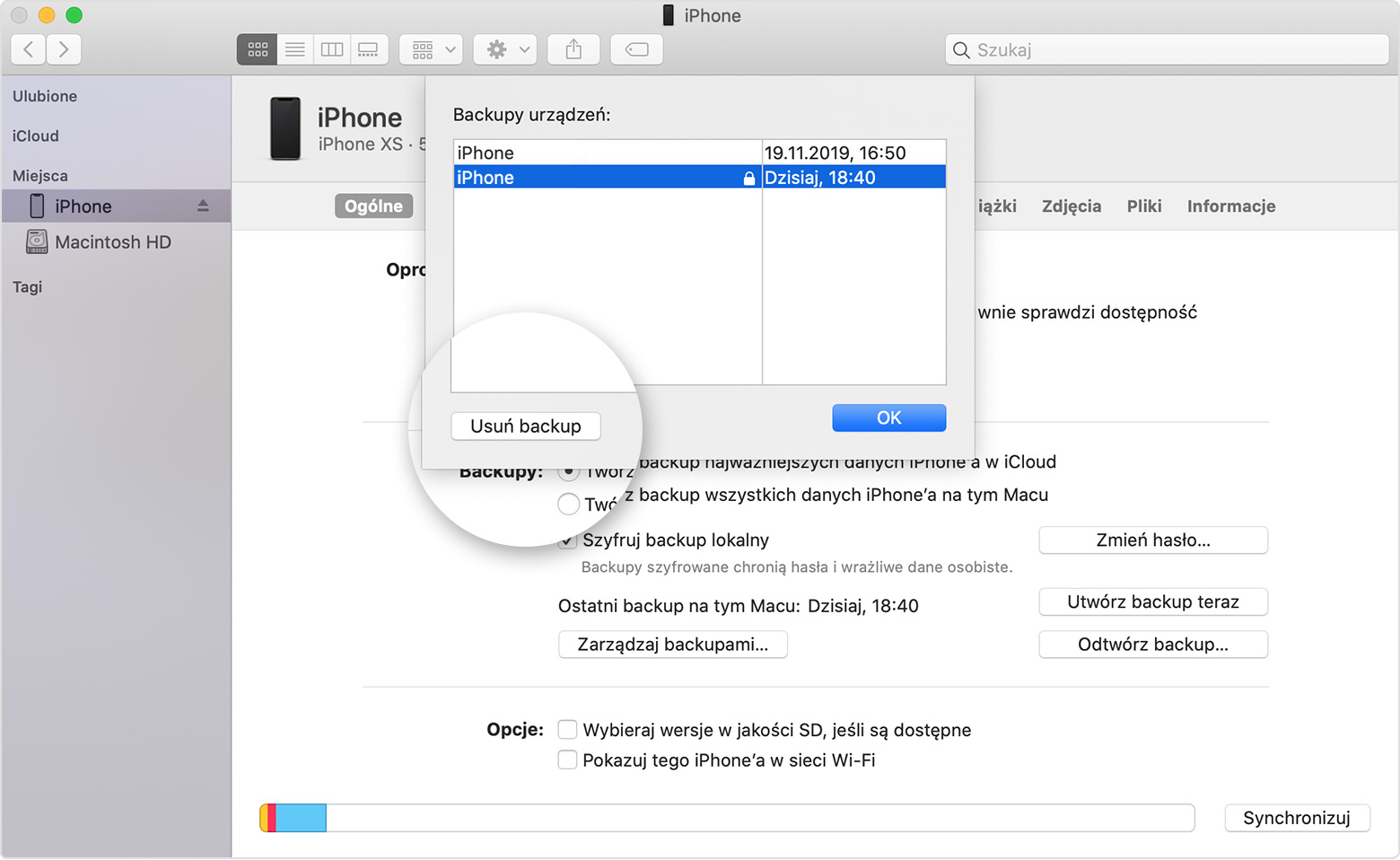Confirm the dialog with OK
The image size is (1400, 860).
(x=888, y=417)
